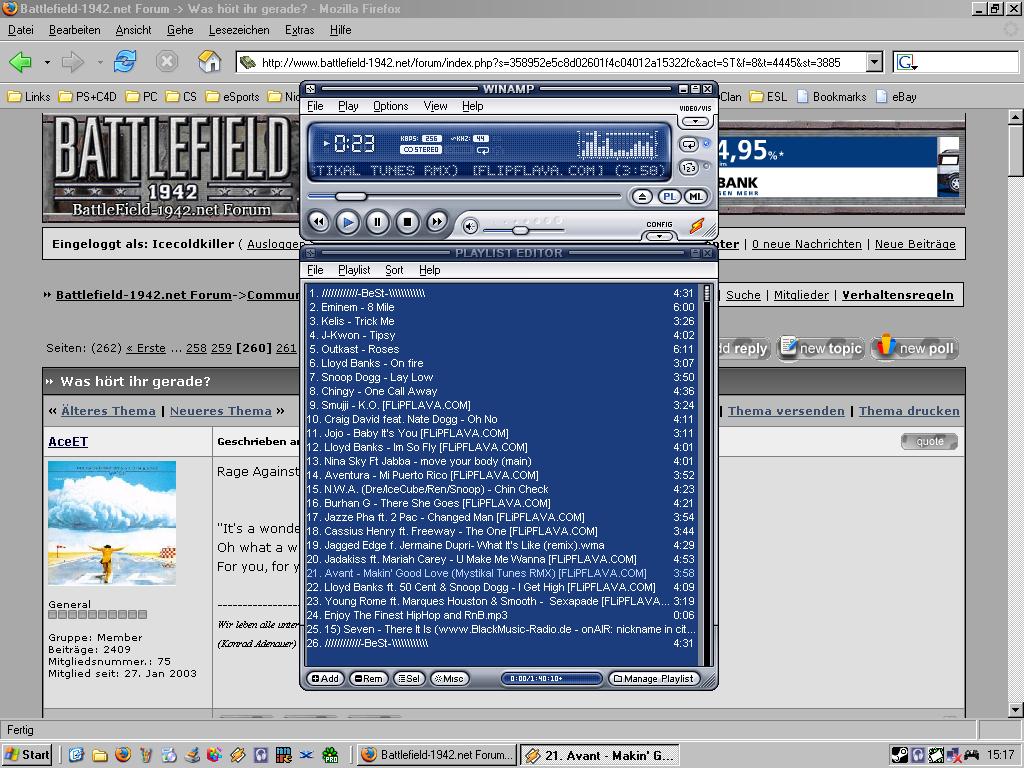1024x768 pixels.
Task: Click the Sel button in playlist editor
Action: (409, 679)
